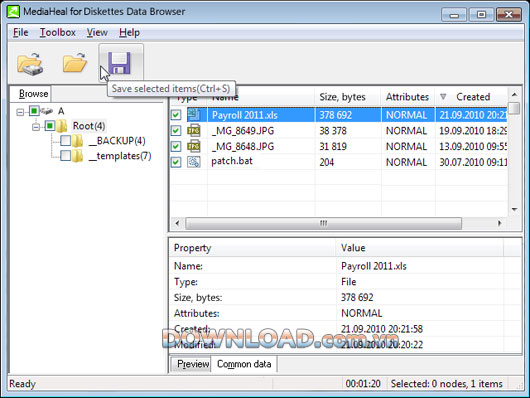Sort by the Size, bytes column header
Viewport: 530px width, 398px height.
[x=348, y=97]
